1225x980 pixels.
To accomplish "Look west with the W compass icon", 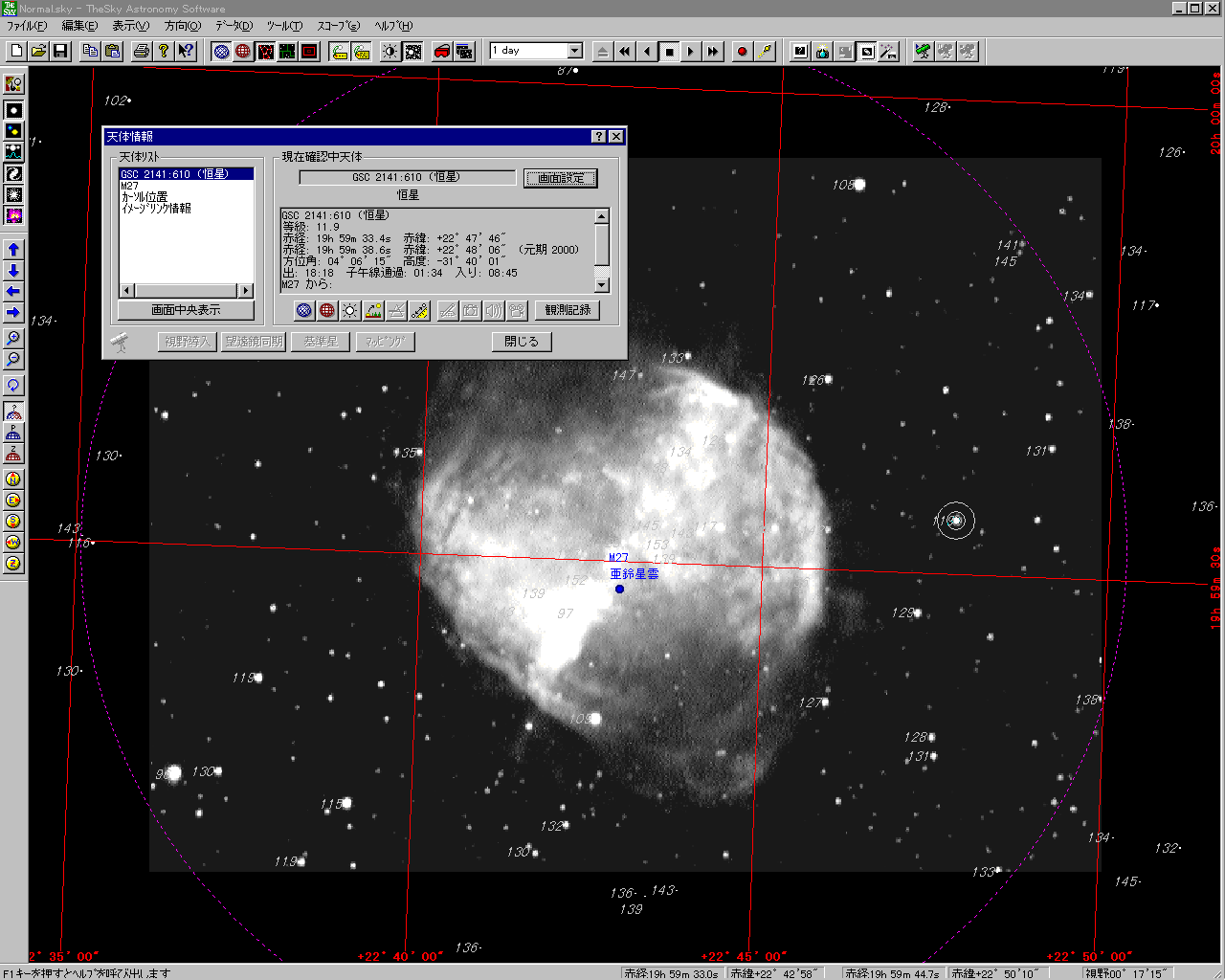I will (13, 542).
